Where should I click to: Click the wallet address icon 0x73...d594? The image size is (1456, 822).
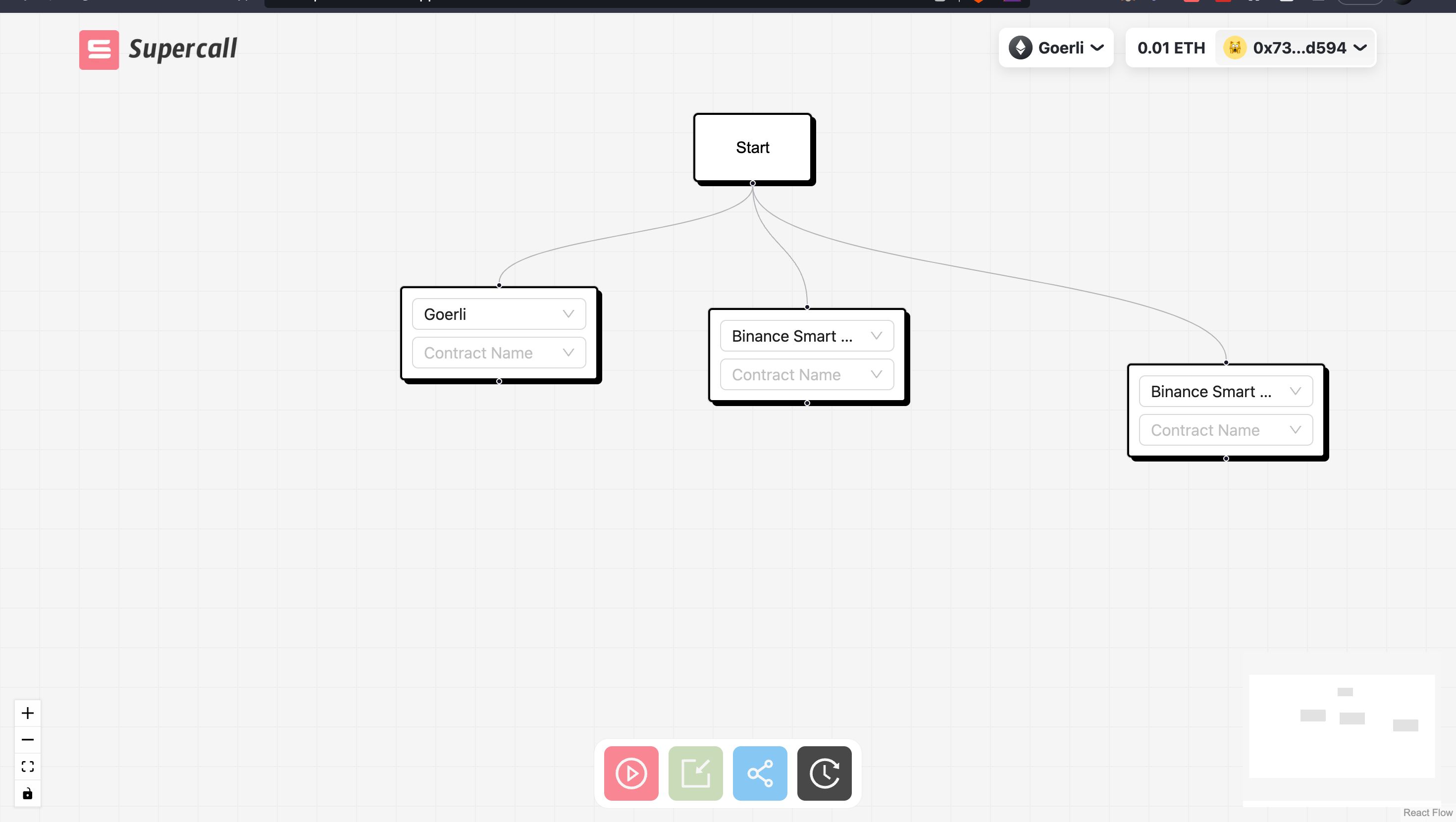point(1237,48)
